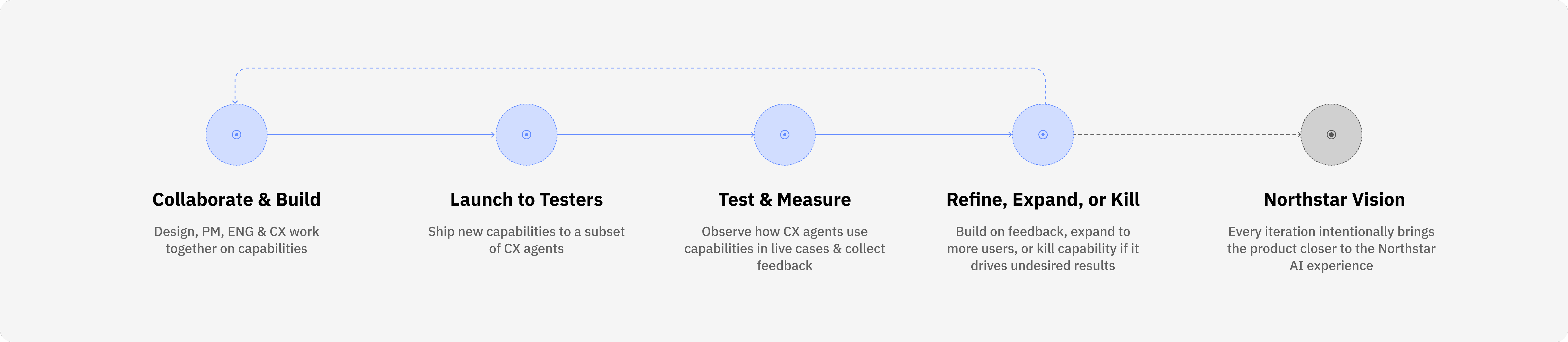Select the Northstar Vision heading
Viewport: 1568px width, 342px height.
(1334, 199)
